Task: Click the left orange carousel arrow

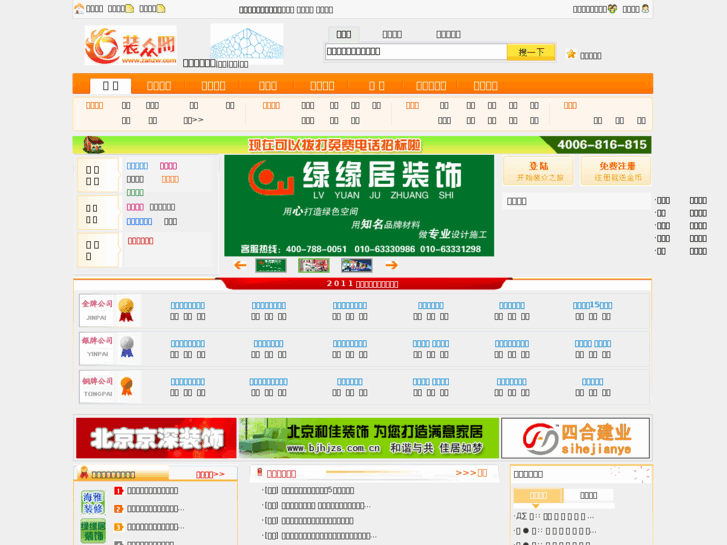Action: tap(240, 265)
